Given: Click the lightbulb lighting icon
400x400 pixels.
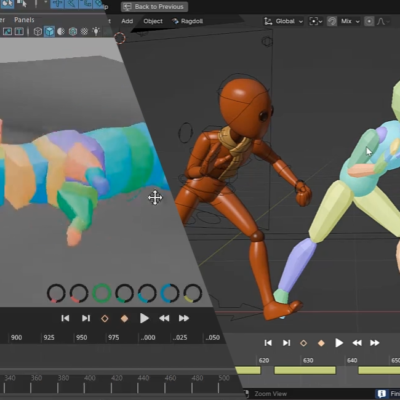Looking at the screenshot, I should 96,31.
